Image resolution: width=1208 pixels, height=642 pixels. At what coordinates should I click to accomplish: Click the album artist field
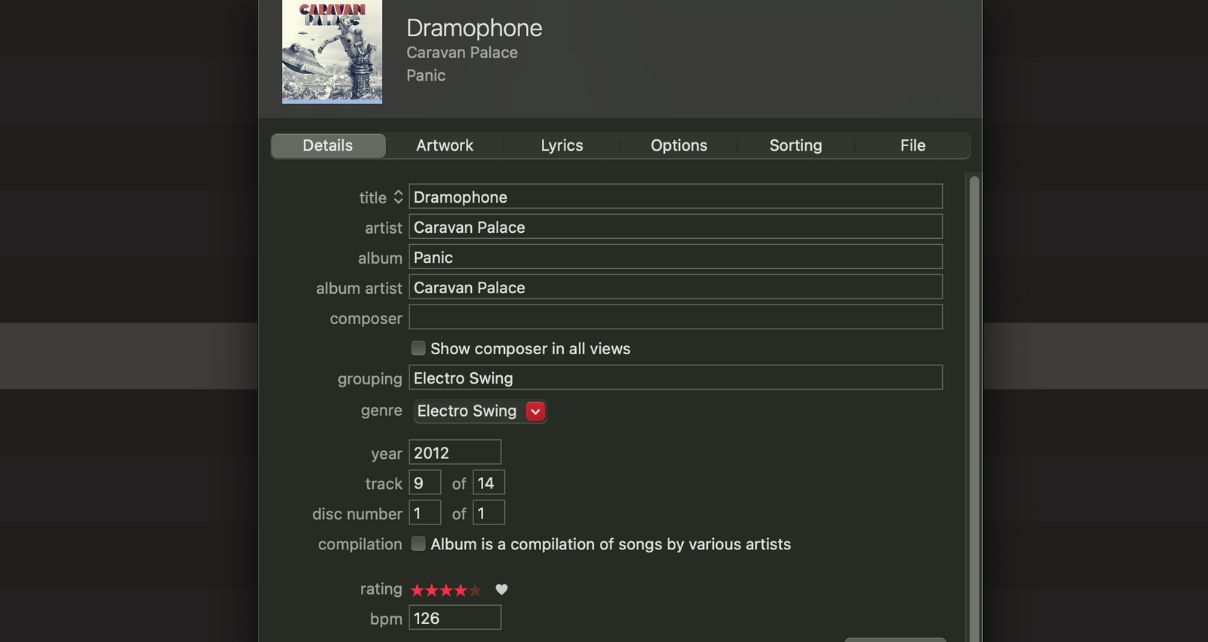click(675, 287)
